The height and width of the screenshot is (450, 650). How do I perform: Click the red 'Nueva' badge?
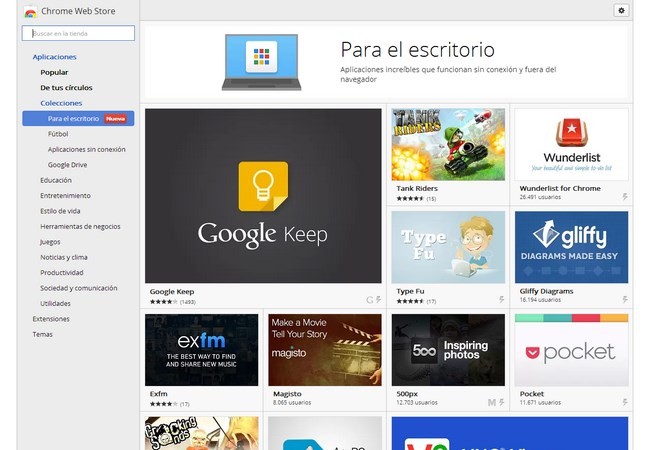(x=115, y=119)
